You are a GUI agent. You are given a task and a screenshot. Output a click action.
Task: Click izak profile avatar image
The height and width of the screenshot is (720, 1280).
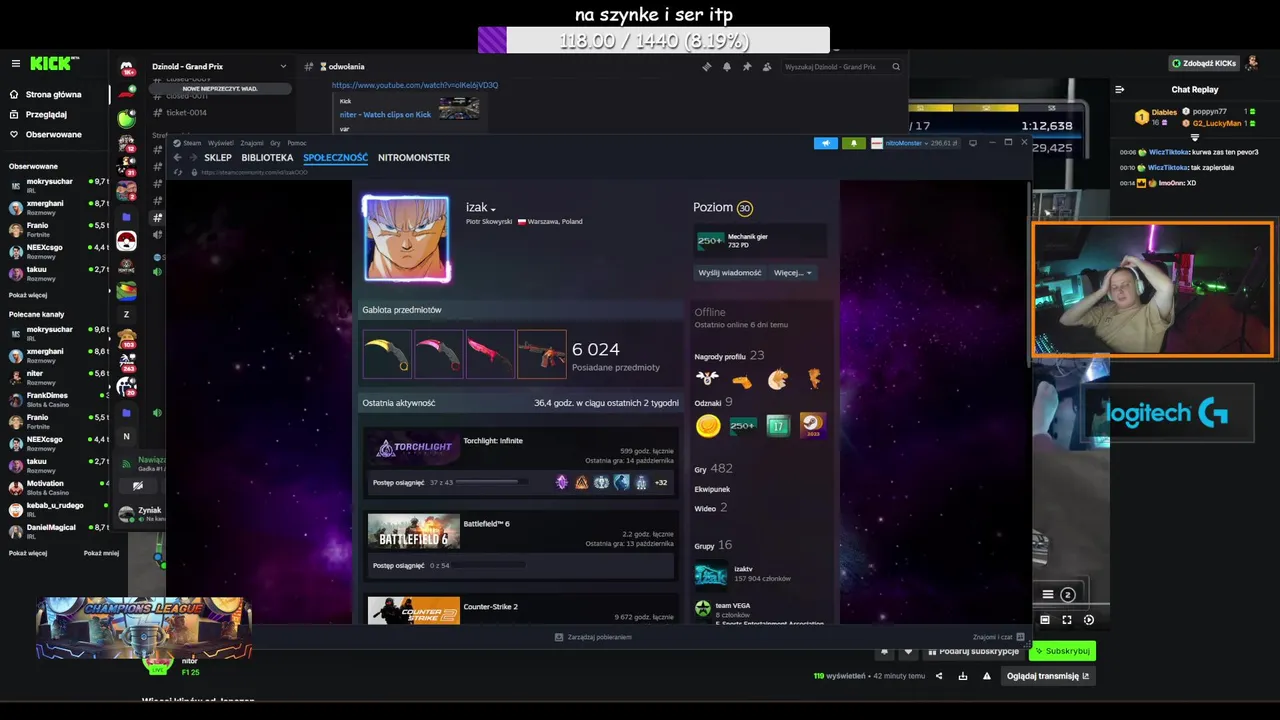click(x=406, y=238)
